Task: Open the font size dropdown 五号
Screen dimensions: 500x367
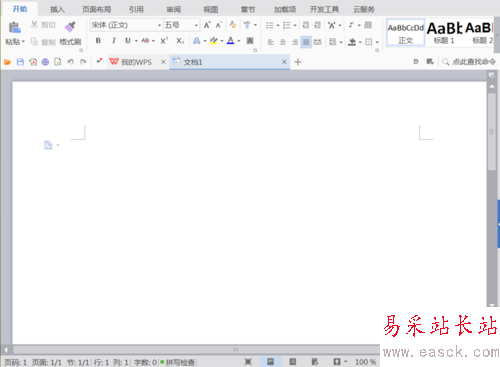Action: coord(196,25)
